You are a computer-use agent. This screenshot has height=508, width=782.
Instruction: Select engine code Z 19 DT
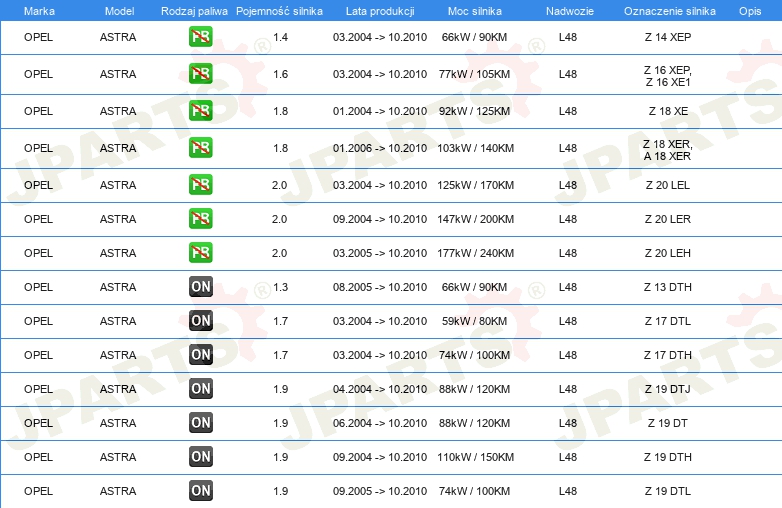(668, 423)
